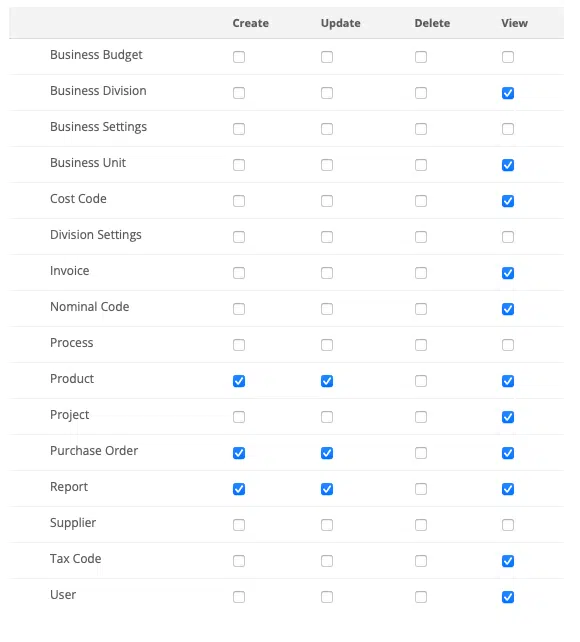Enable Create permission for Invoice
Screen dimensions: 580x642
239,273
